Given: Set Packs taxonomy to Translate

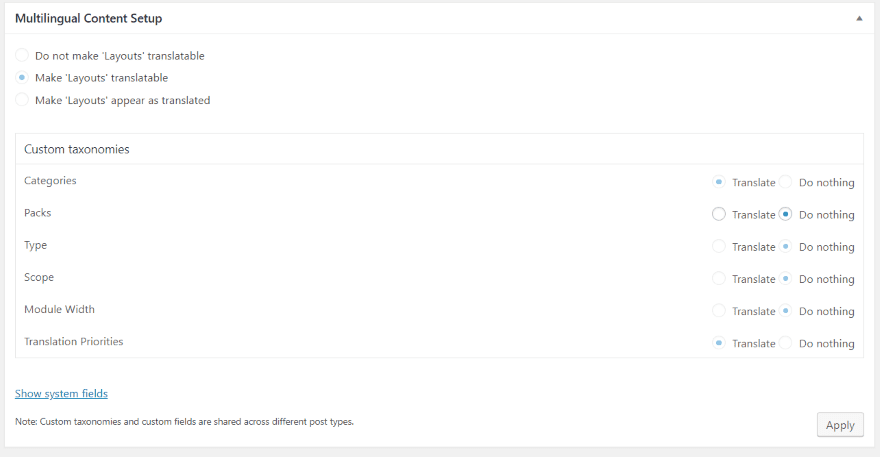Looking at the screenshot, I should pyautogui.click(x=718, y=214).
